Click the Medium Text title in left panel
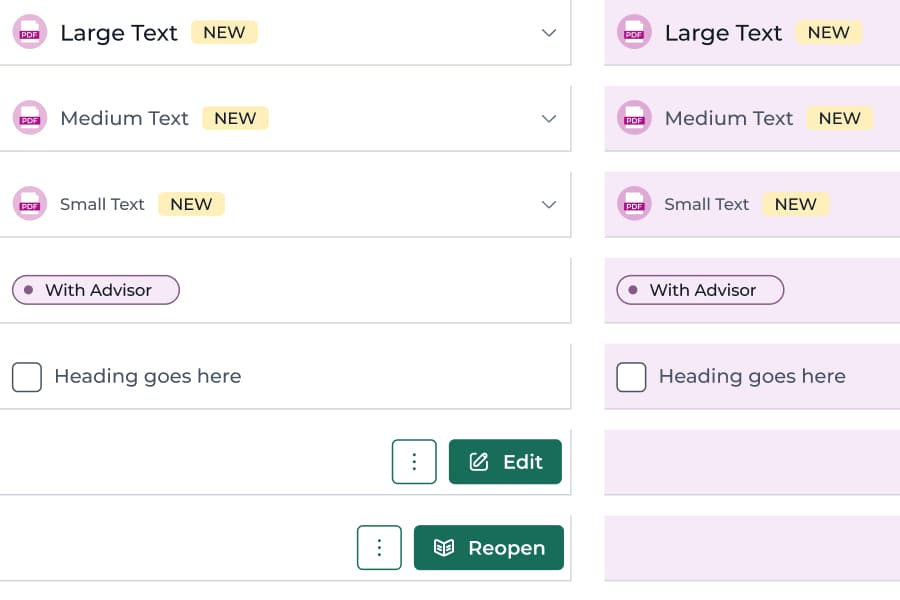Viewport: 900px width, 600px height. coord(124,118)
